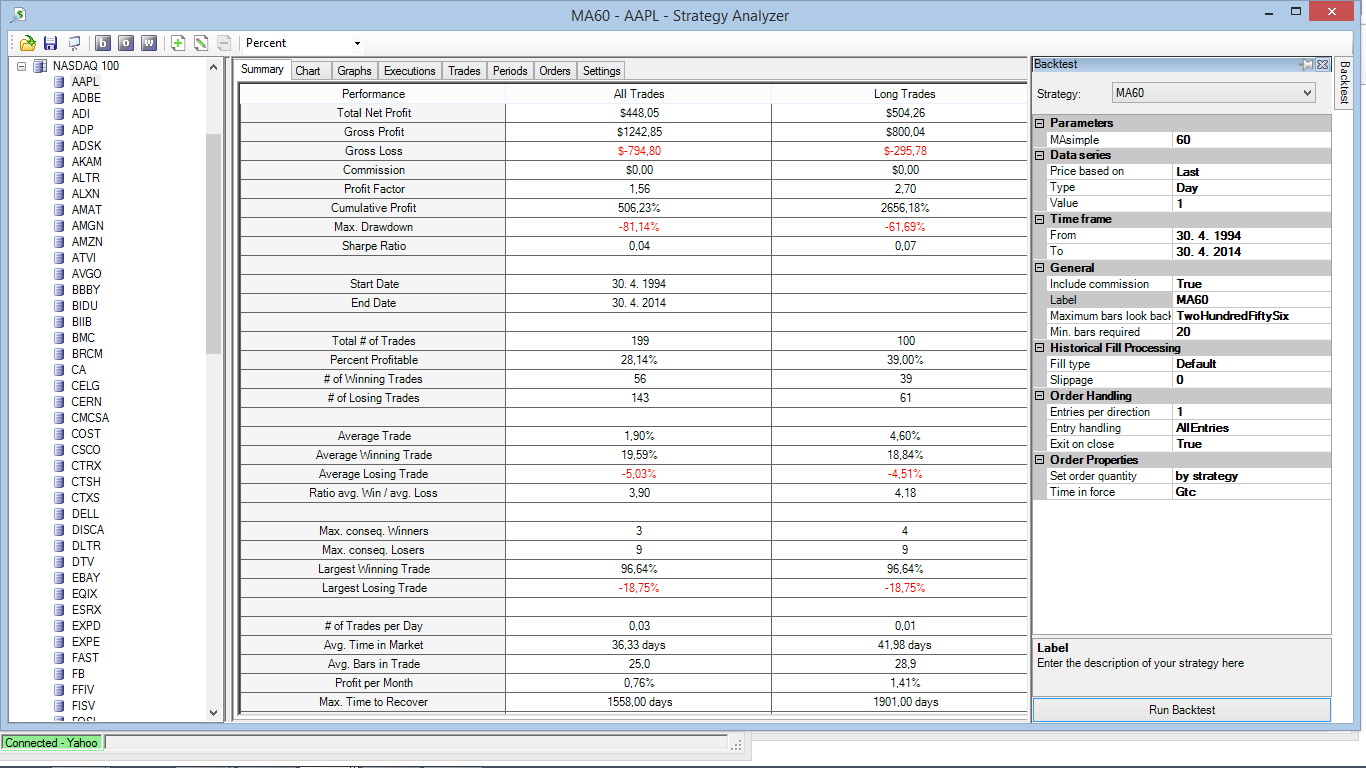Click the All Trades net profit "$448,05"
The image size is (1366, 768).
coord(639,113)
